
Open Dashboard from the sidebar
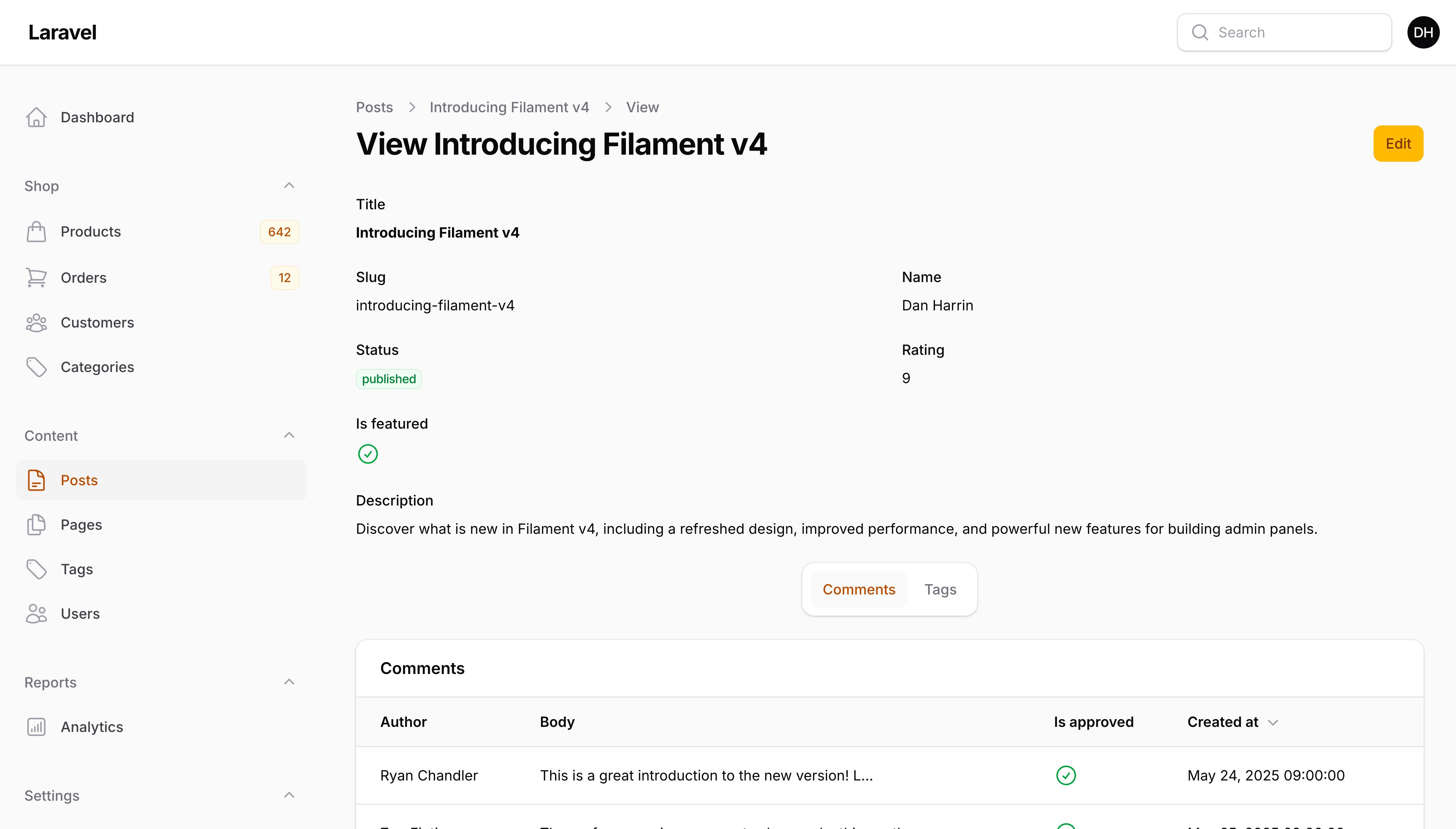[162, 117]
